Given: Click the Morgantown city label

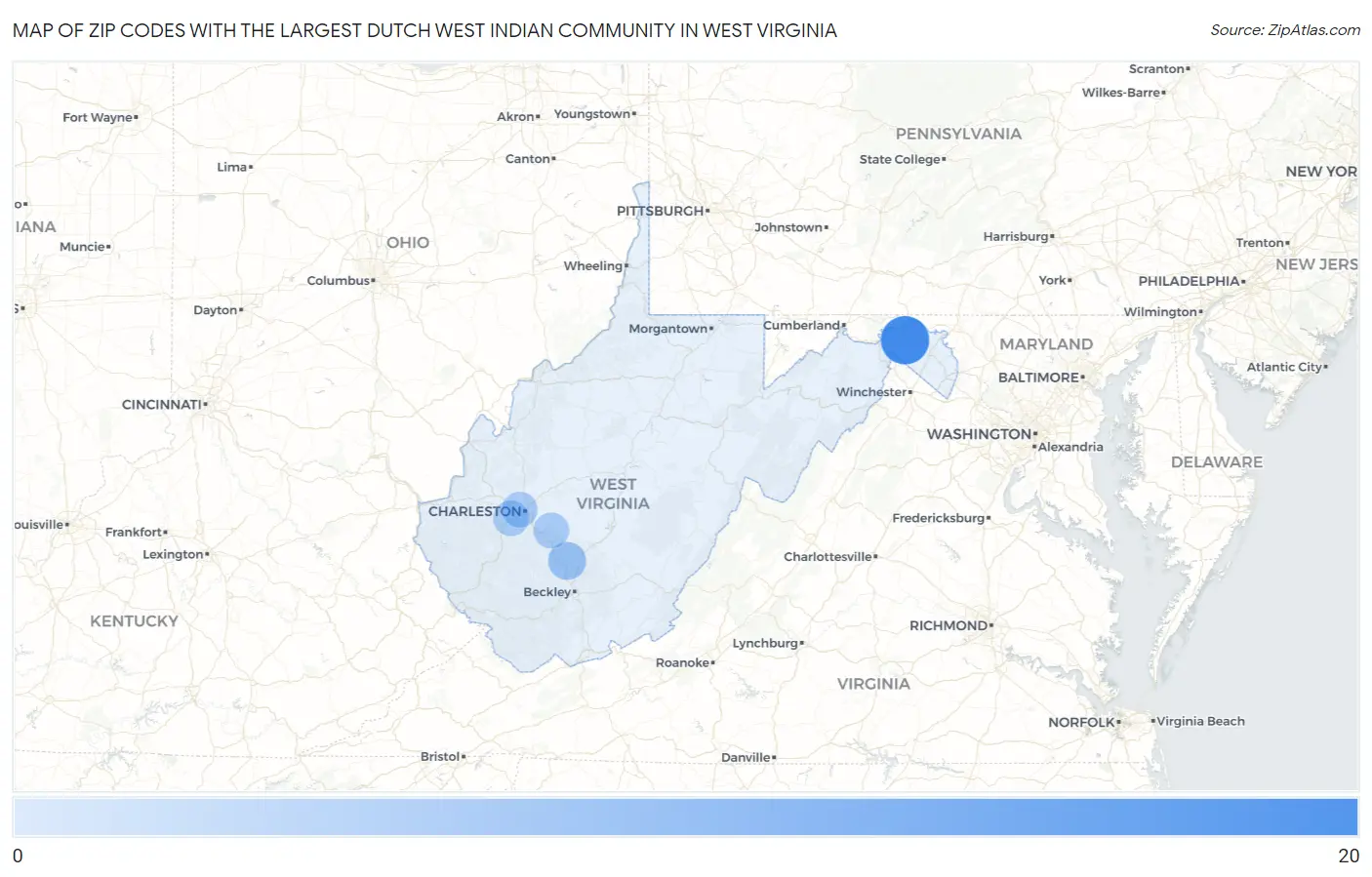Looking at the screenshot, I should [668, 329].
